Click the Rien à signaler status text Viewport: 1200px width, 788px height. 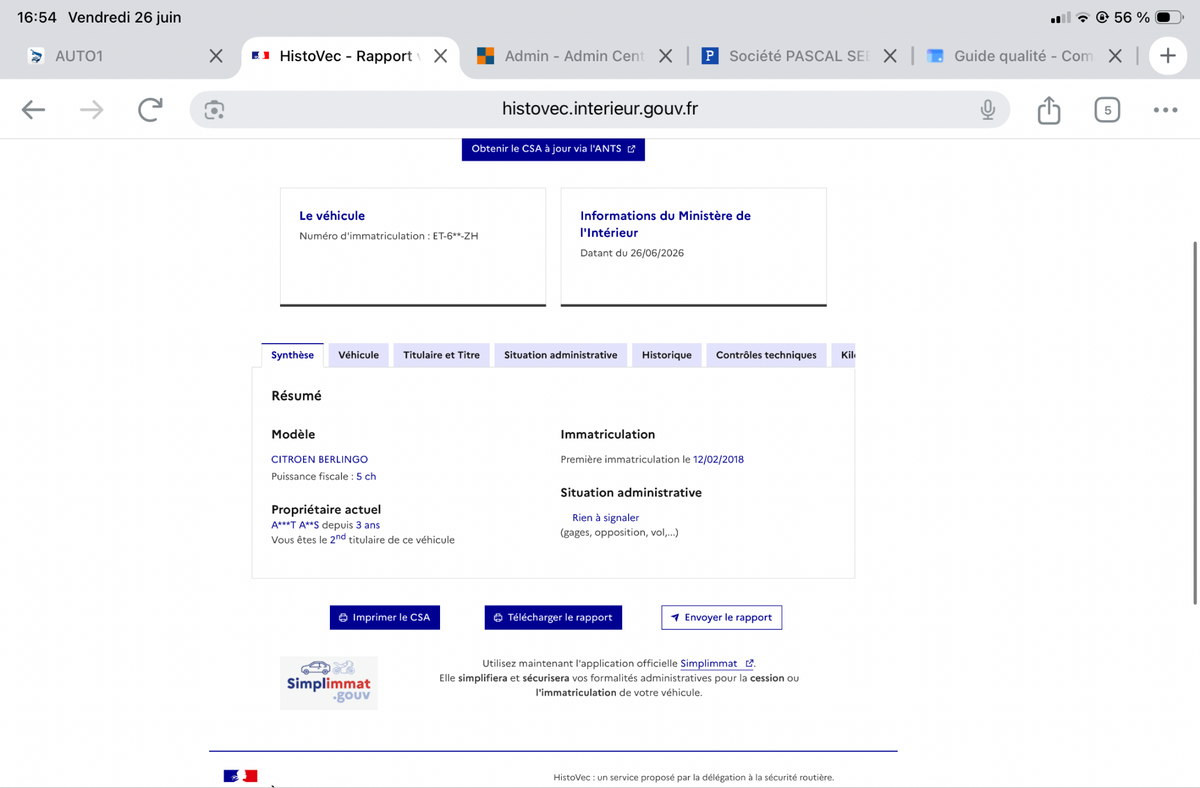(x=605, y=517)
